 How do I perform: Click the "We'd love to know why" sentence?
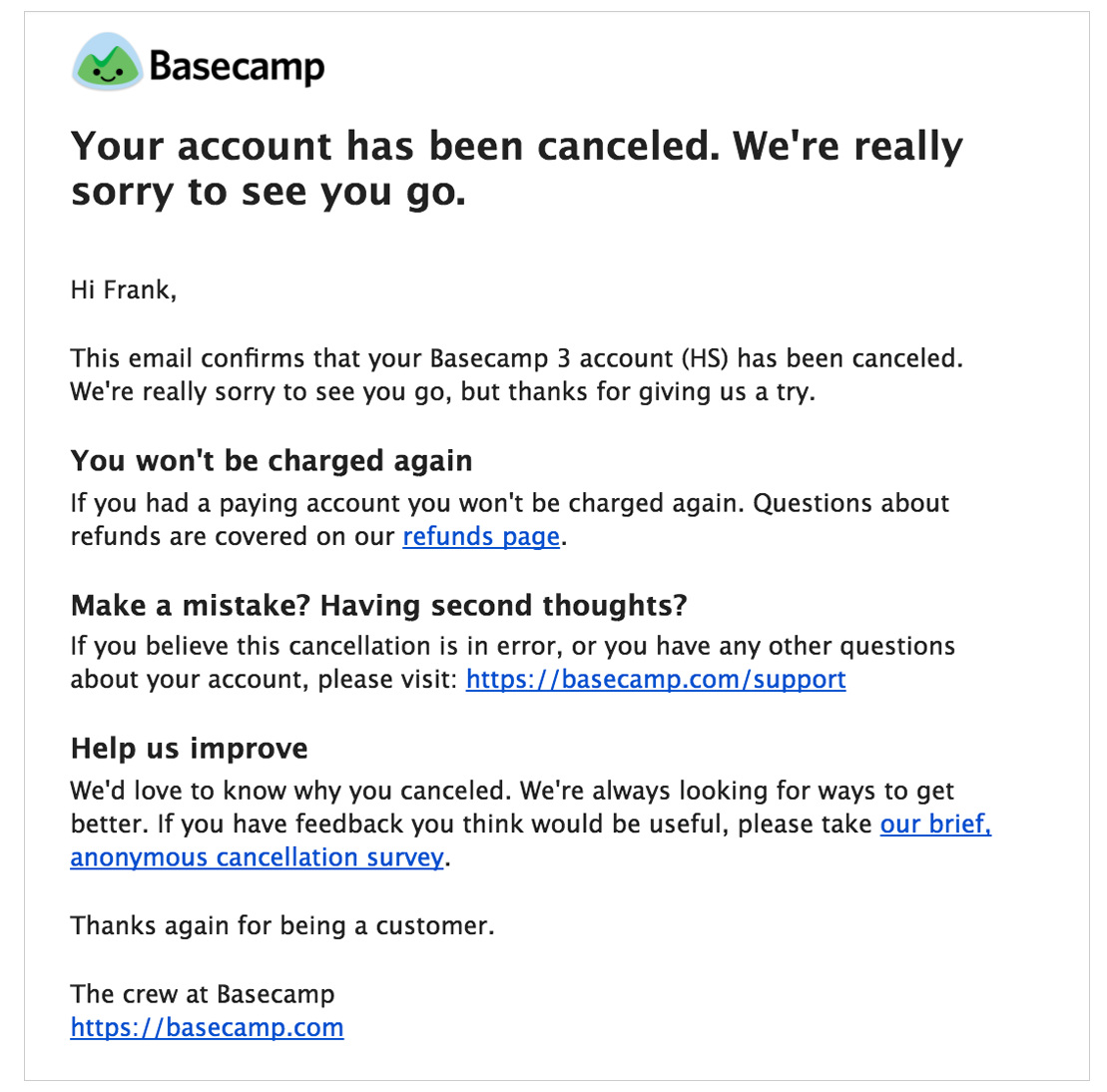point(290,792)
